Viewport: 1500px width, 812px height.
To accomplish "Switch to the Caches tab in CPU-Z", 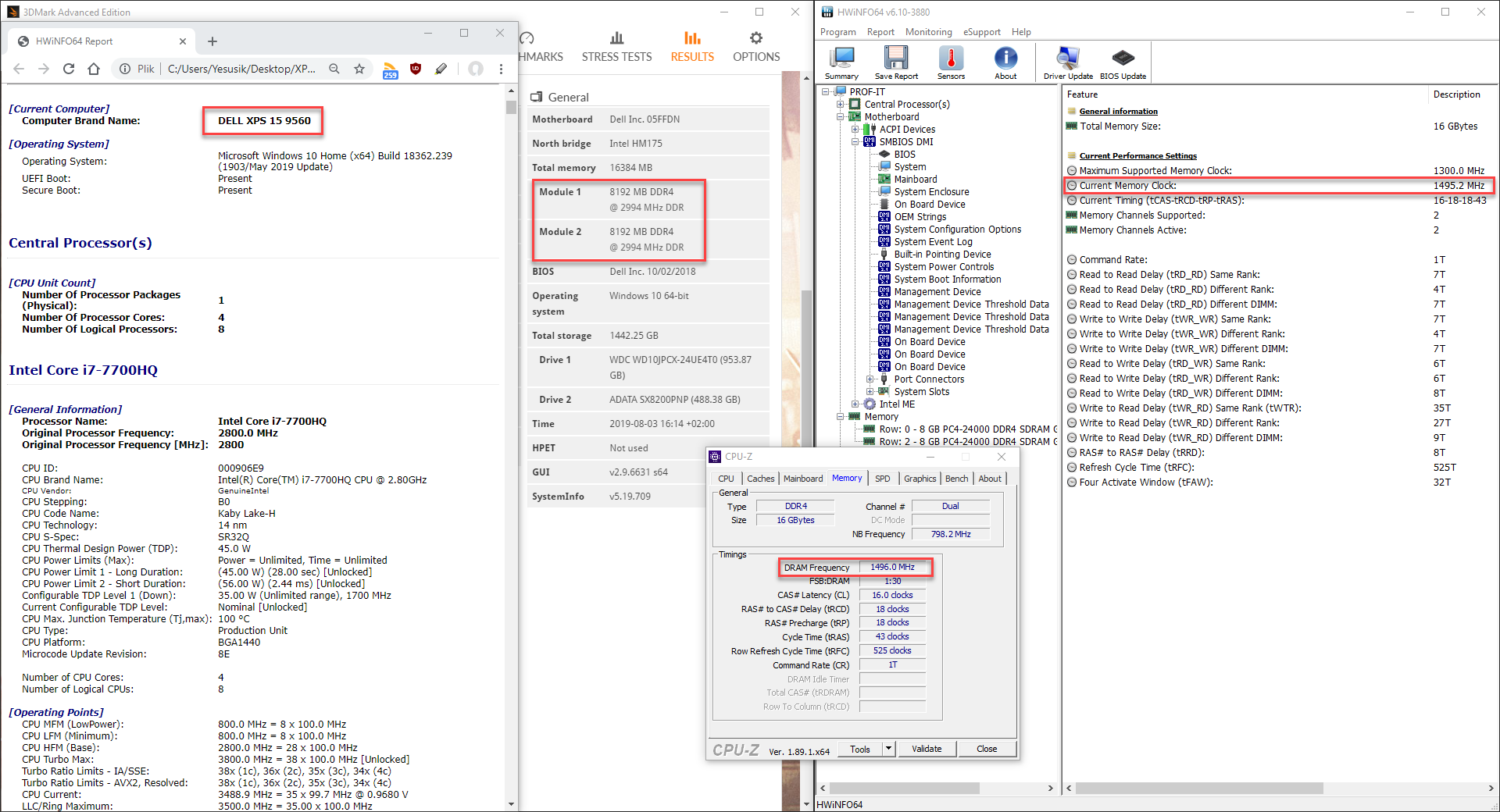I will tap(760, 479).
